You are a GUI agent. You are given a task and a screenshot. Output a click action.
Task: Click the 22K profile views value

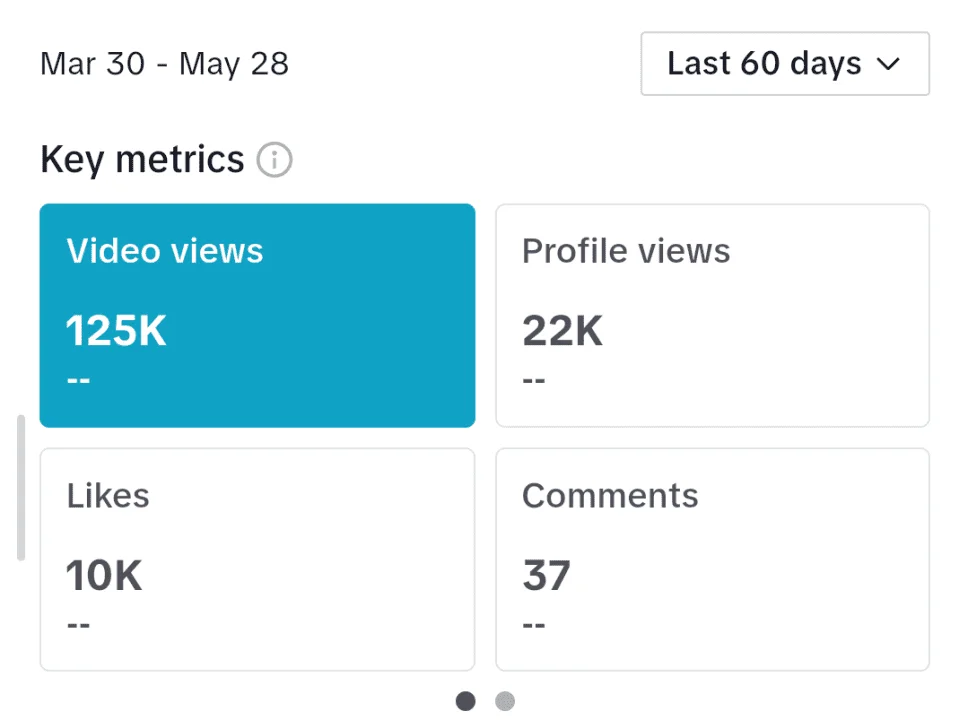pos(562,330)
